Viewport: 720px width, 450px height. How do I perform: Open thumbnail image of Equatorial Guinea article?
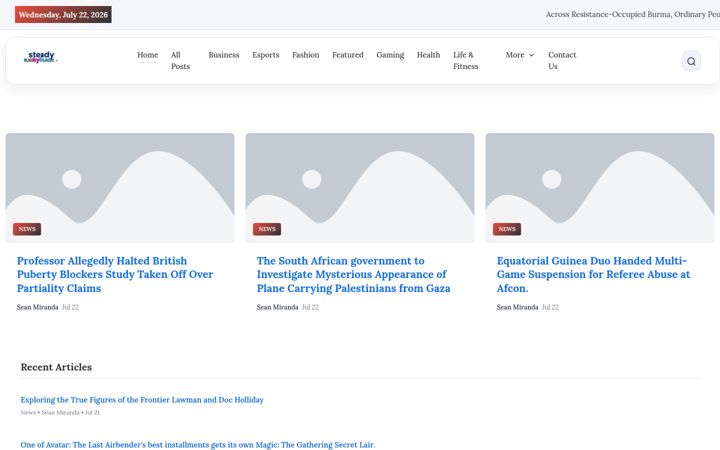click(600, 187)
